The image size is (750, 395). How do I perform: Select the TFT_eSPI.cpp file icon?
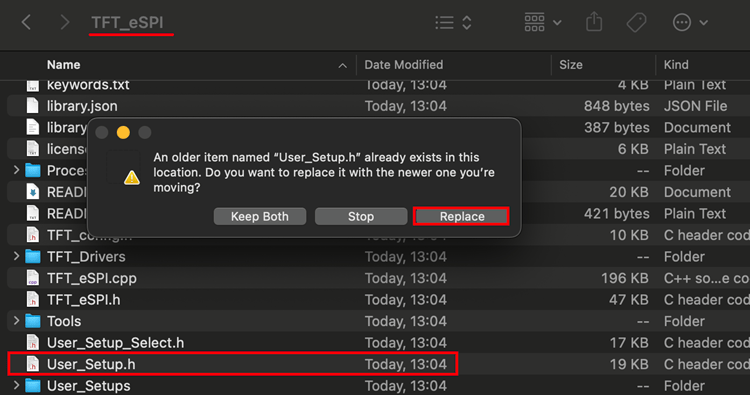(x=33, y=278)
